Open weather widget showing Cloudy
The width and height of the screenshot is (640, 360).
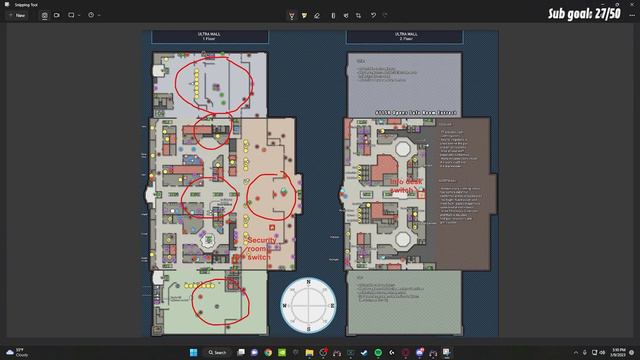[x=16, y=352]
